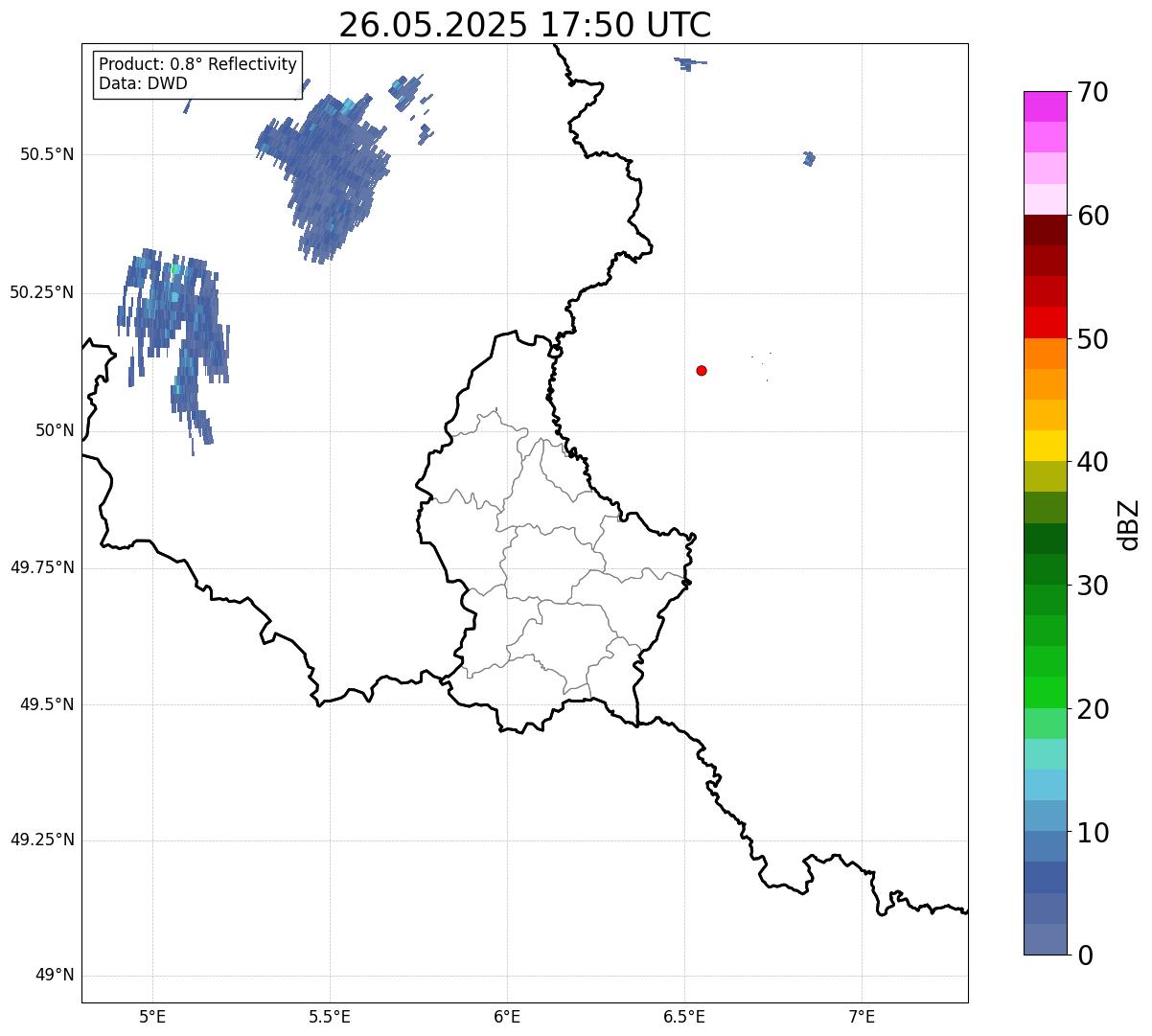Click the 'dBZ' colorbar axis label
1152x1036 pixels.
(x=1129, y=524)
